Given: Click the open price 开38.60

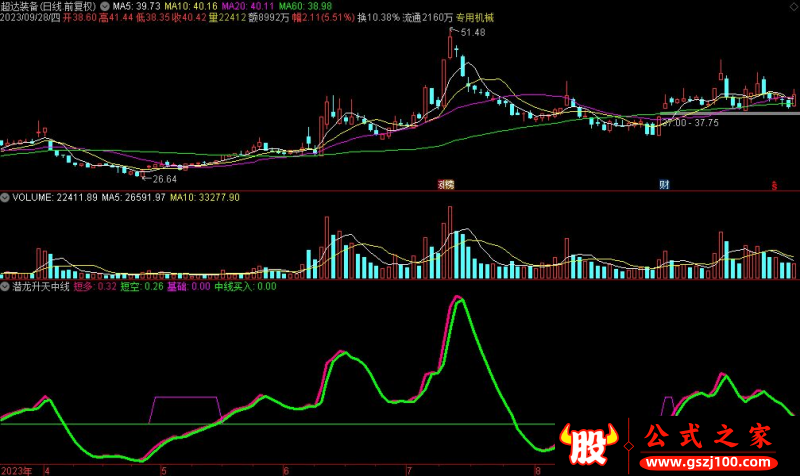Looking at the screenshot, I should point(80,18).
